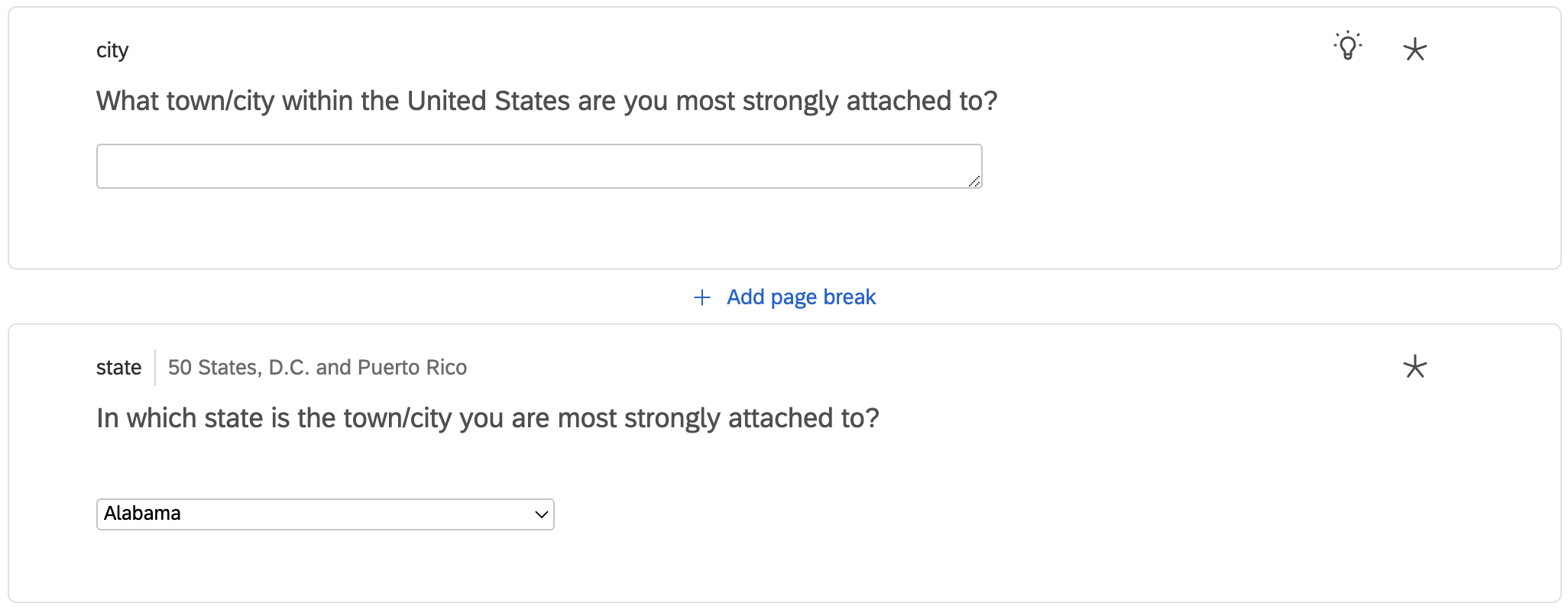Image resolution: width=1568 pixels, height=610 pixels.
Task: Click the lightbulb suggestion icon on city question
Action: tap(1348, 46)
